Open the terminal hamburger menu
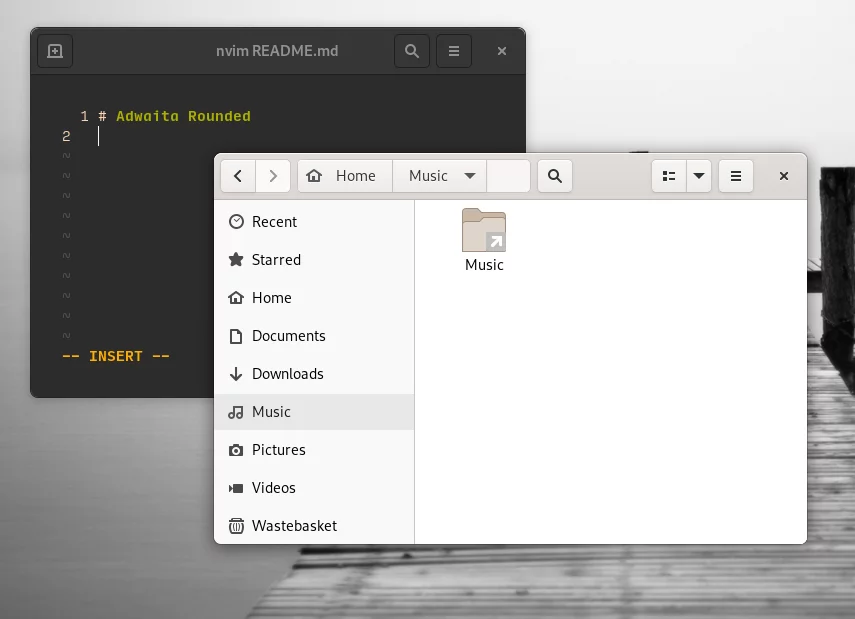855x619 pixels. 453,51
